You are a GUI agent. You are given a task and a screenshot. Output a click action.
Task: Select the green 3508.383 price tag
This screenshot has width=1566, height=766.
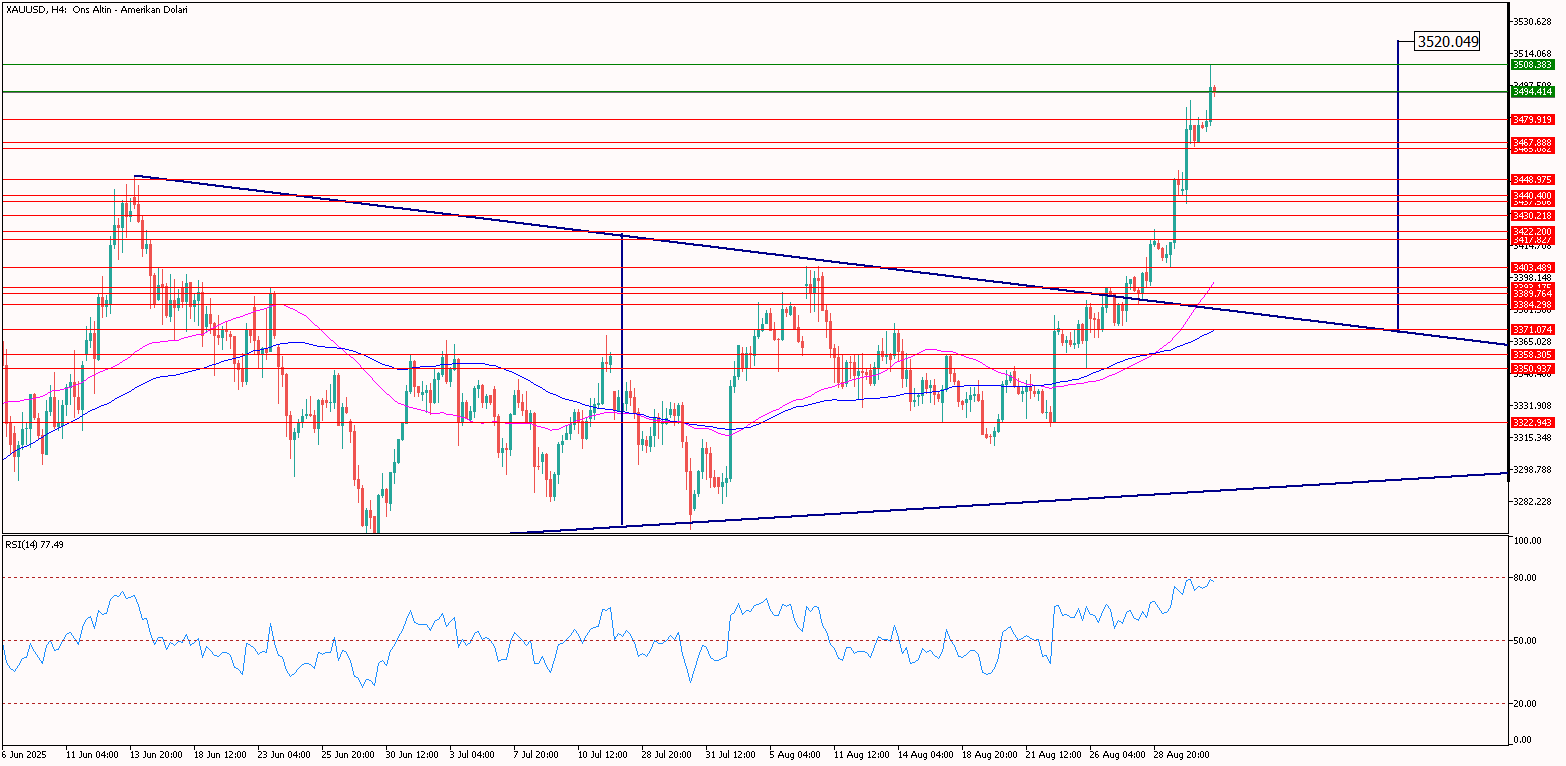tap(1532, 64)
